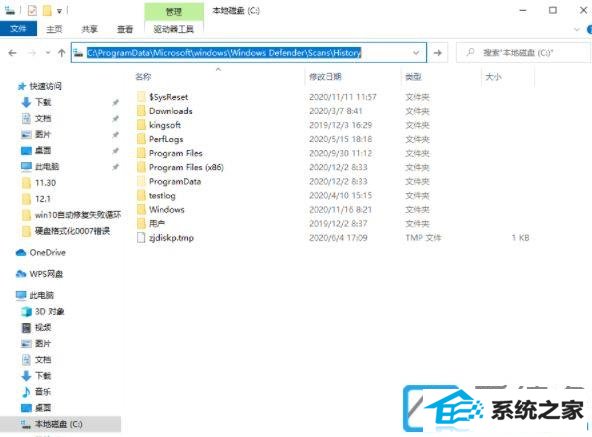Viewport: 592px width, 437px height.
Task: Open the Help icon at ribbon right
Action: pos(589,29)
